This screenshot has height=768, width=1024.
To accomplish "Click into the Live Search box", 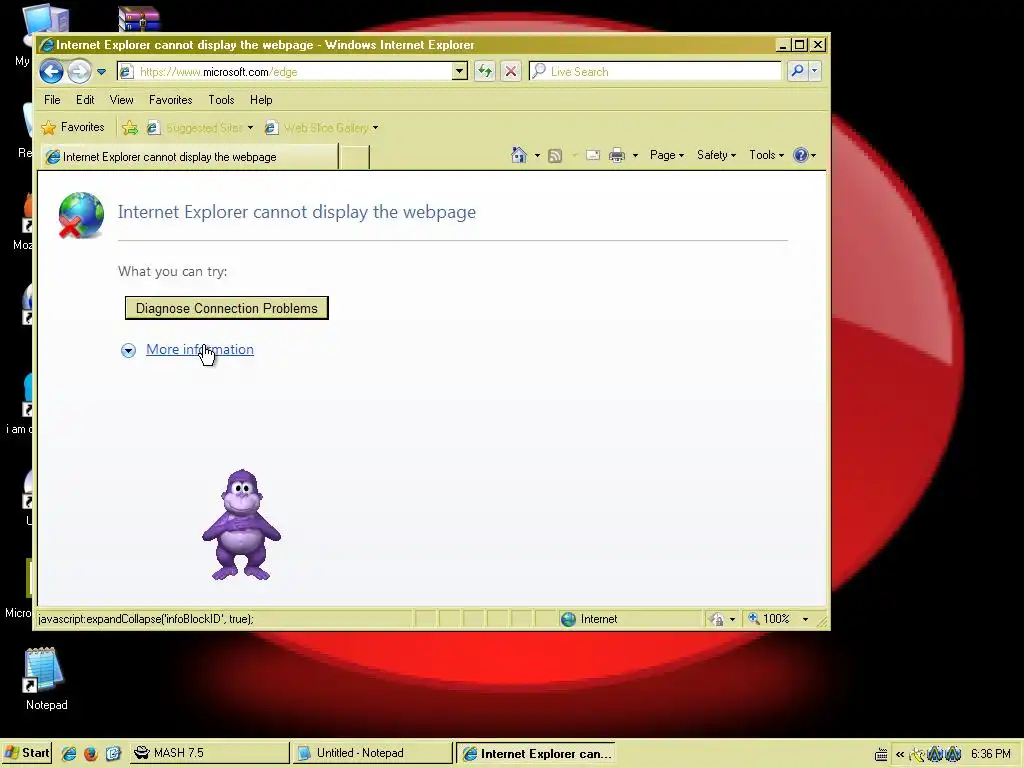I will [654, 71].
